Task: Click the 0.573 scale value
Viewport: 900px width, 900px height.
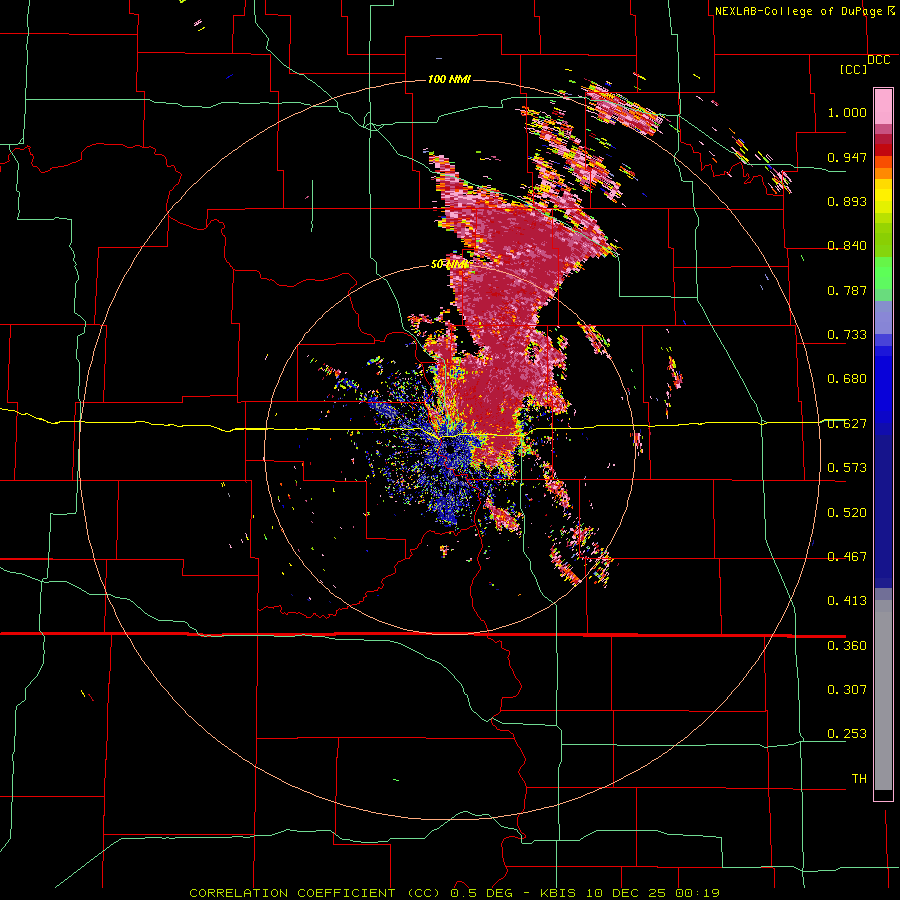Action: [x=847, y=468]
